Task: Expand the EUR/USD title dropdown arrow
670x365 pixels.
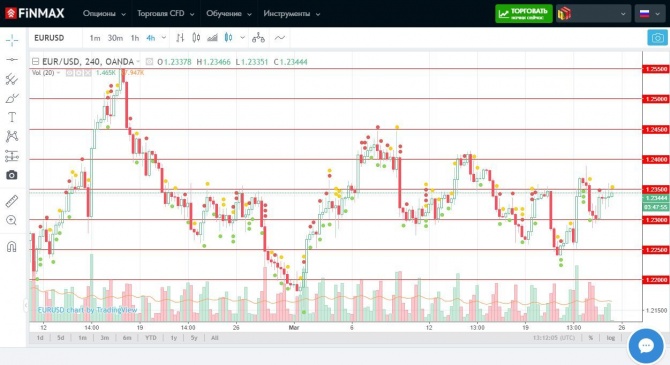Action: (138, 62)
